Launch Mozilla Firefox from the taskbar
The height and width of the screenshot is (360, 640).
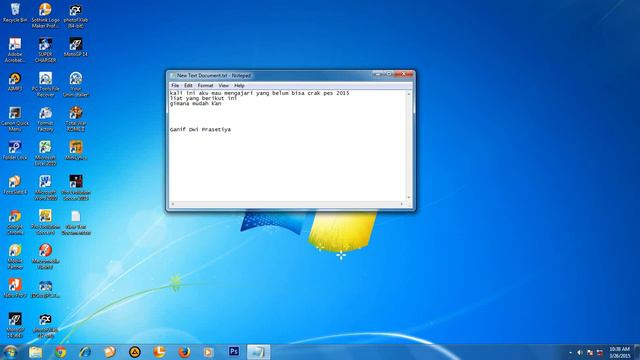tap(184, 352)
